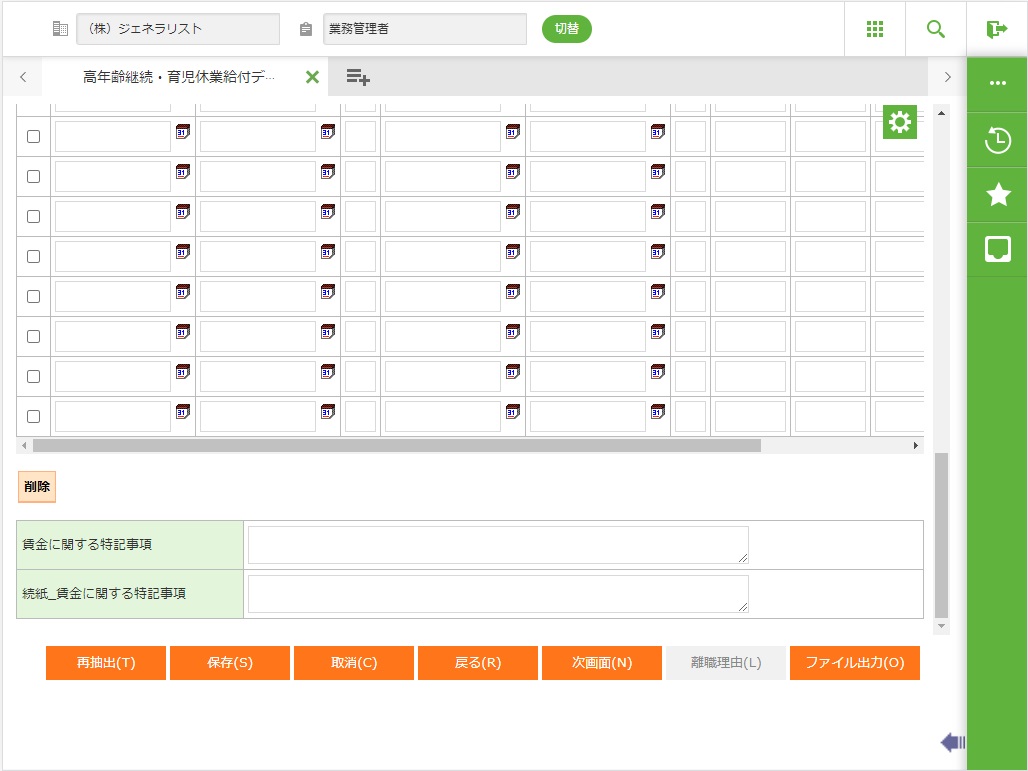Screen dimensions: 1028x771
Task: Click the 再抽出(T) button
Action: coord(106,663)
